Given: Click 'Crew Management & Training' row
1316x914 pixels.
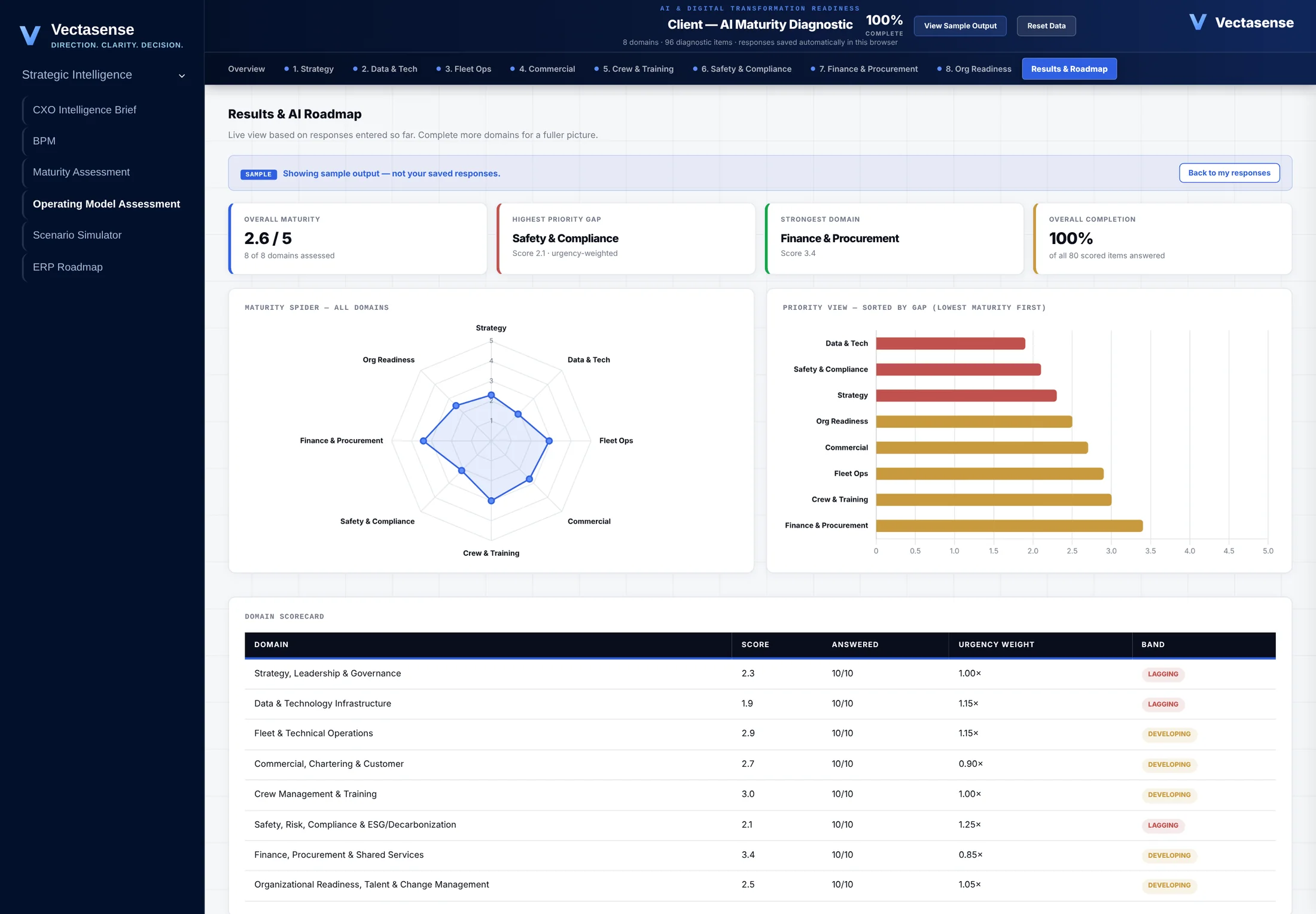Looking at the screenshot, I should pos(760,794).
